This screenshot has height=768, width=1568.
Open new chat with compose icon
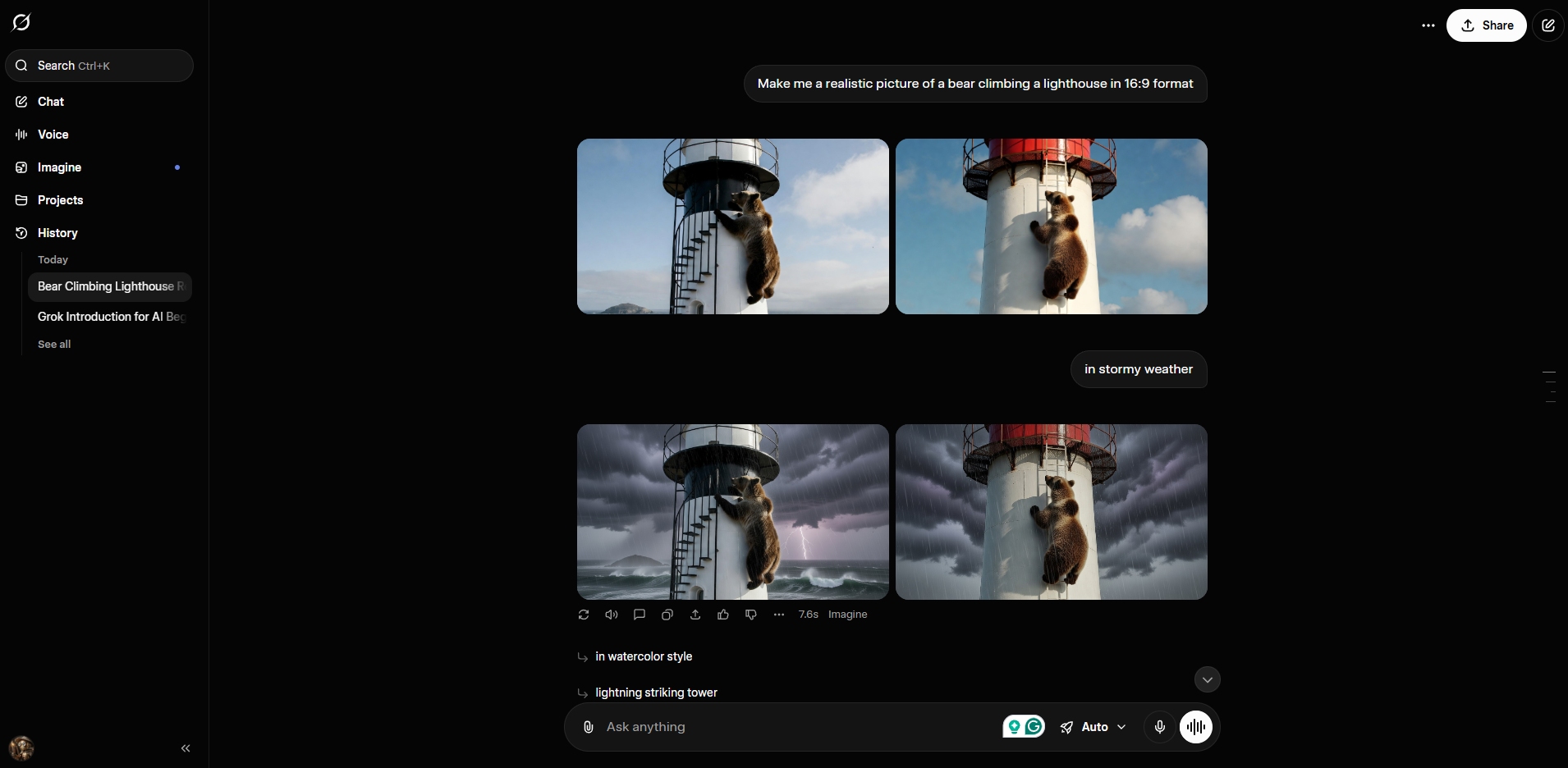[1548, 25]
